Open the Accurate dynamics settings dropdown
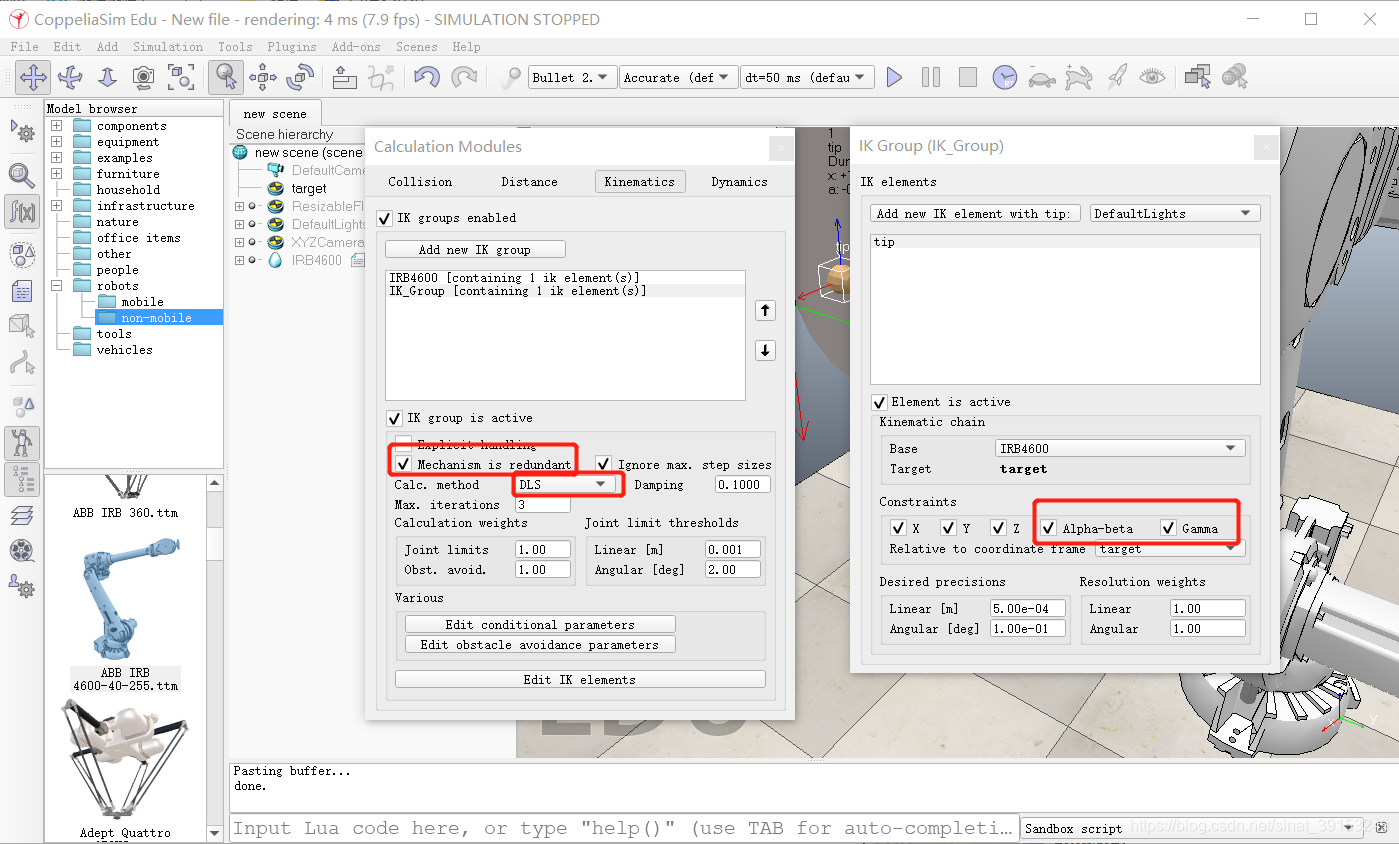This screenshot has width=1399, height=844. point(679,77)
